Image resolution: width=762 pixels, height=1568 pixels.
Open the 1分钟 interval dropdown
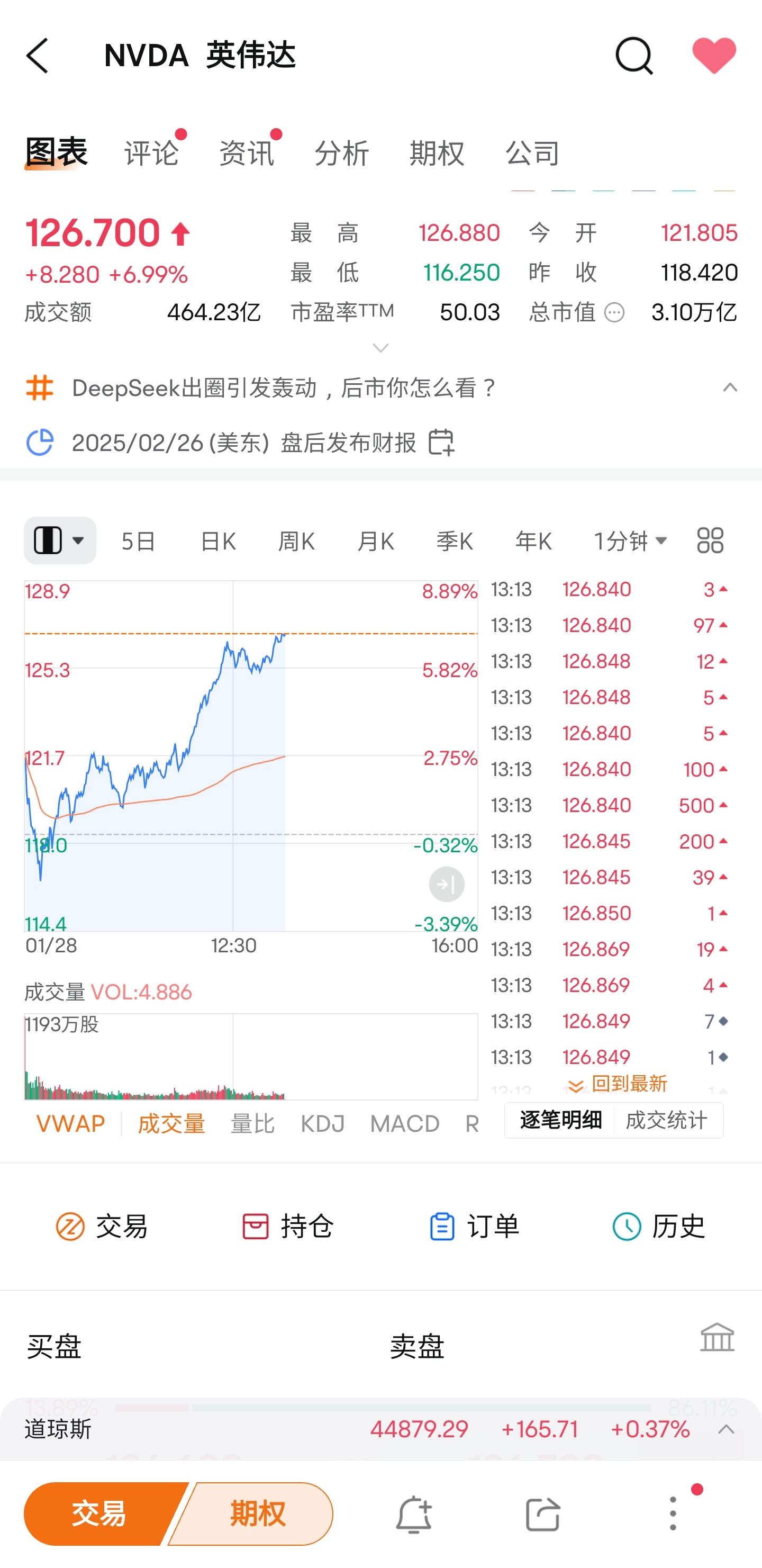tap(631, 540)
